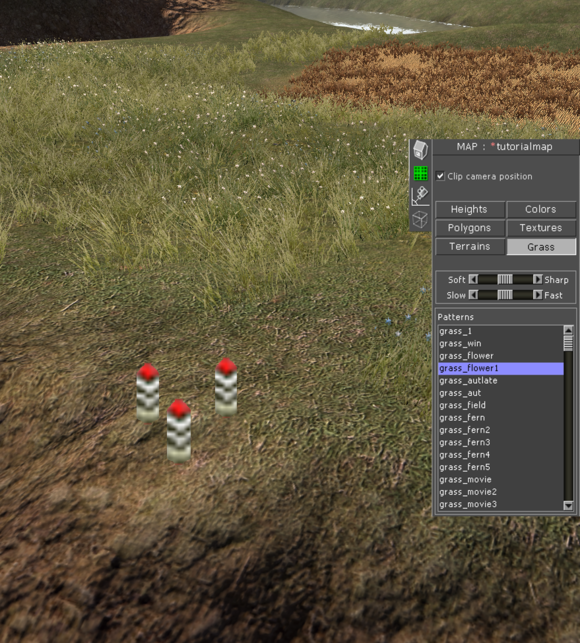Select the entity placement tool icon
The width and height of the screenshot is (580, 643).
(x=420, y=196)
